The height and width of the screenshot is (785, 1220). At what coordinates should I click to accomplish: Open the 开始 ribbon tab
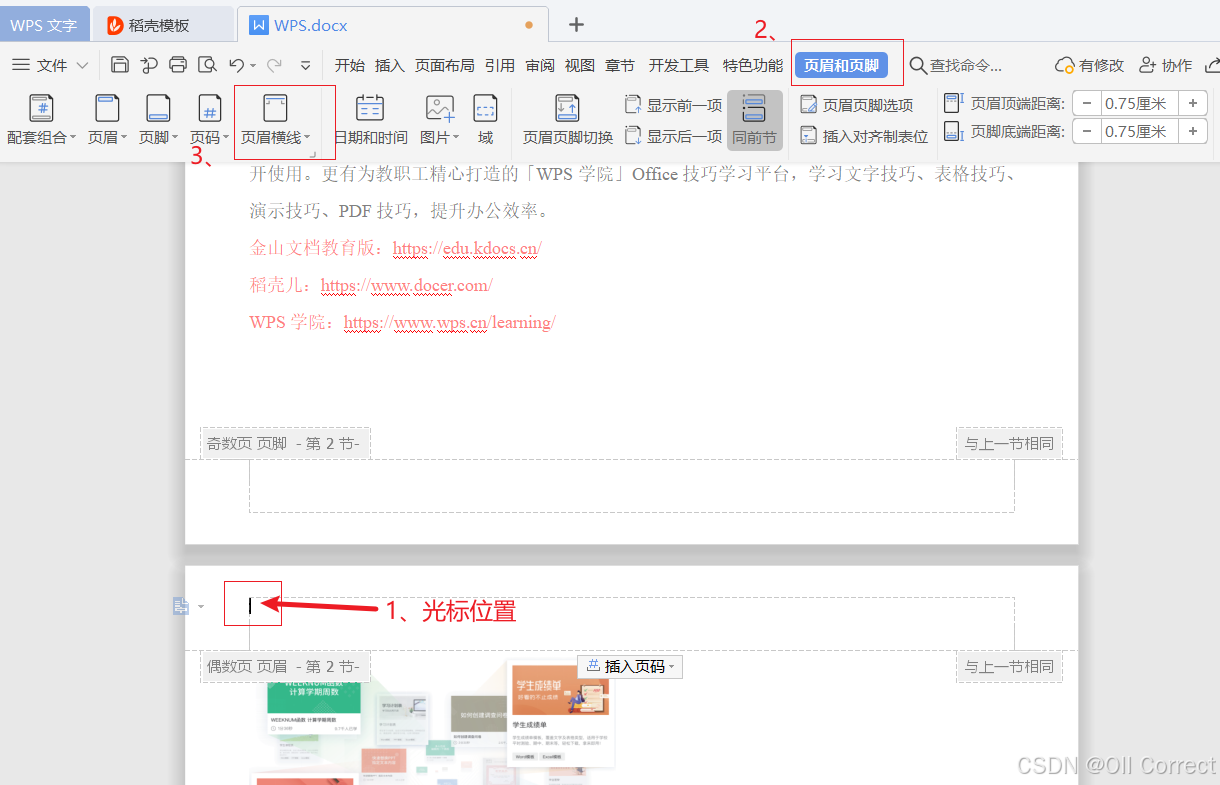[350, 65]
